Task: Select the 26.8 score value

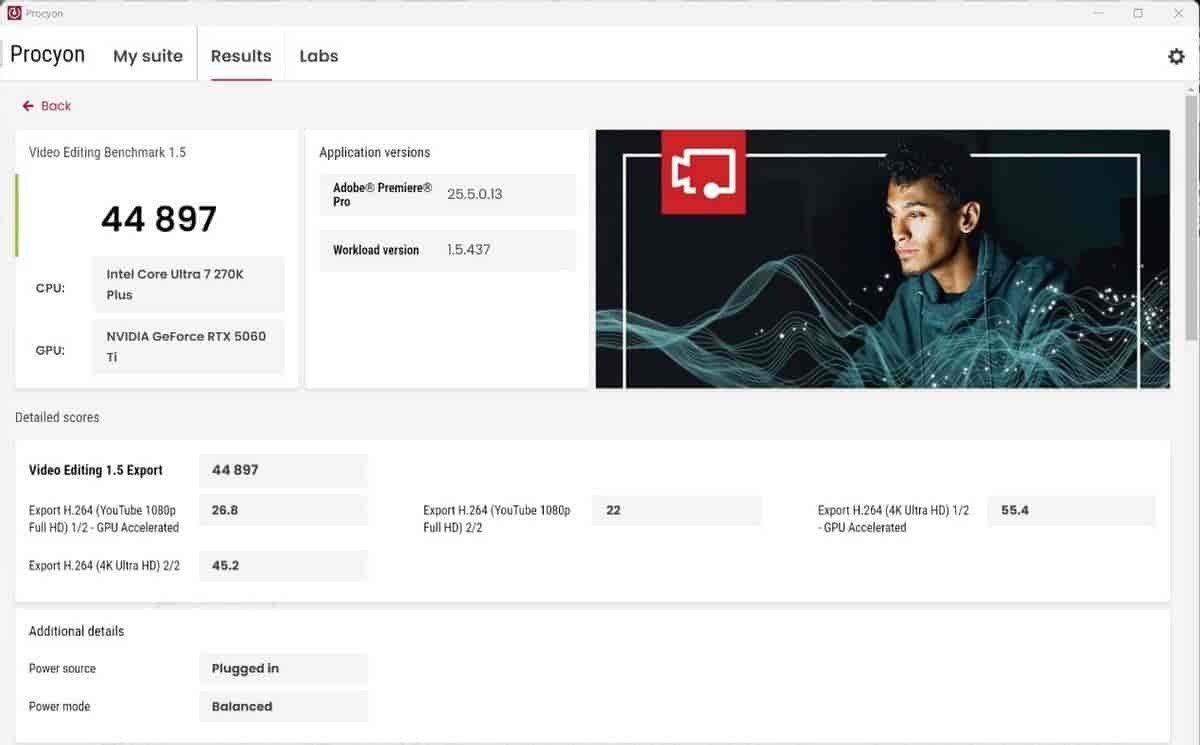Action: tap(283, 510)
